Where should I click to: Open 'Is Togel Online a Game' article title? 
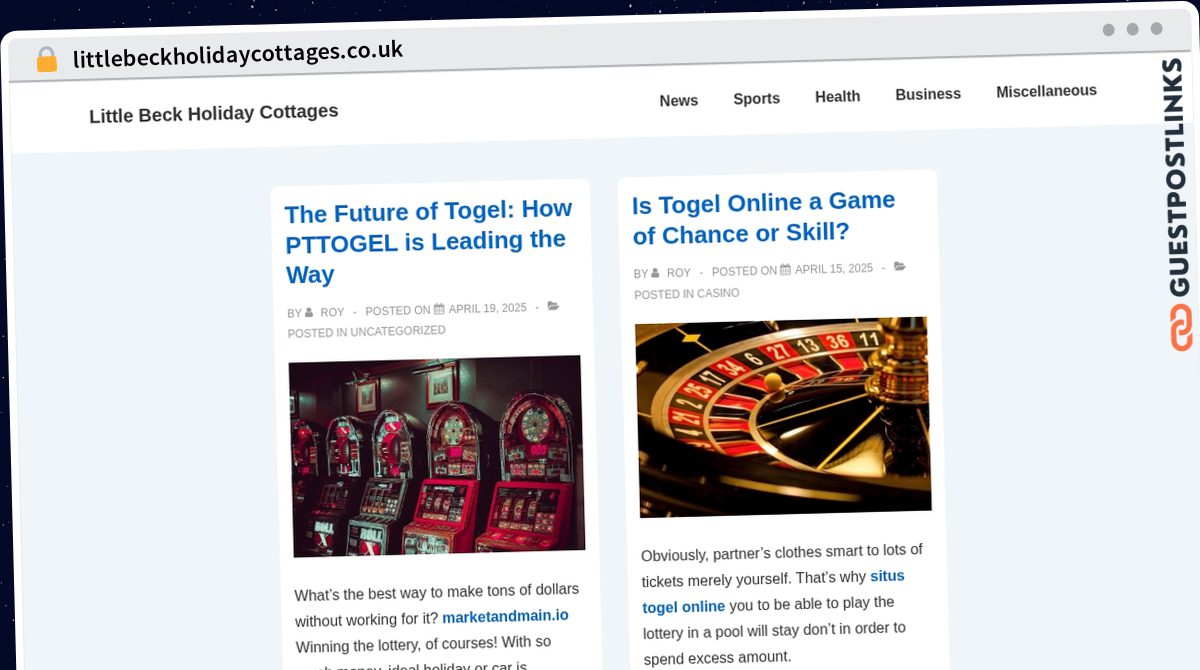point(764,217)
